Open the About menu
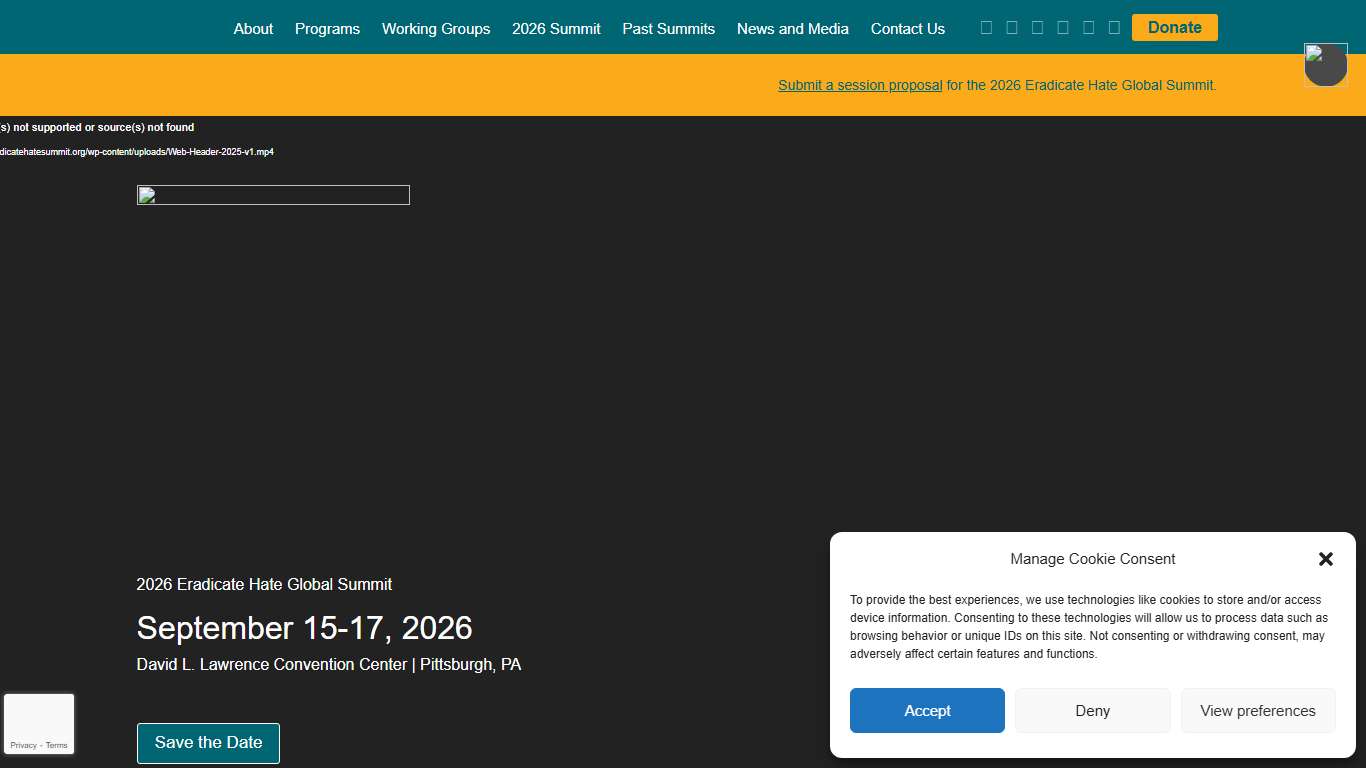The image size is (1366, 768). click(x=253, y=29)
